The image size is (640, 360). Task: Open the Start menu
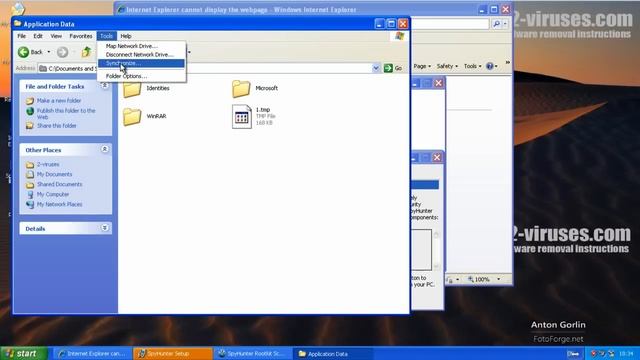(x=24, y=353)
